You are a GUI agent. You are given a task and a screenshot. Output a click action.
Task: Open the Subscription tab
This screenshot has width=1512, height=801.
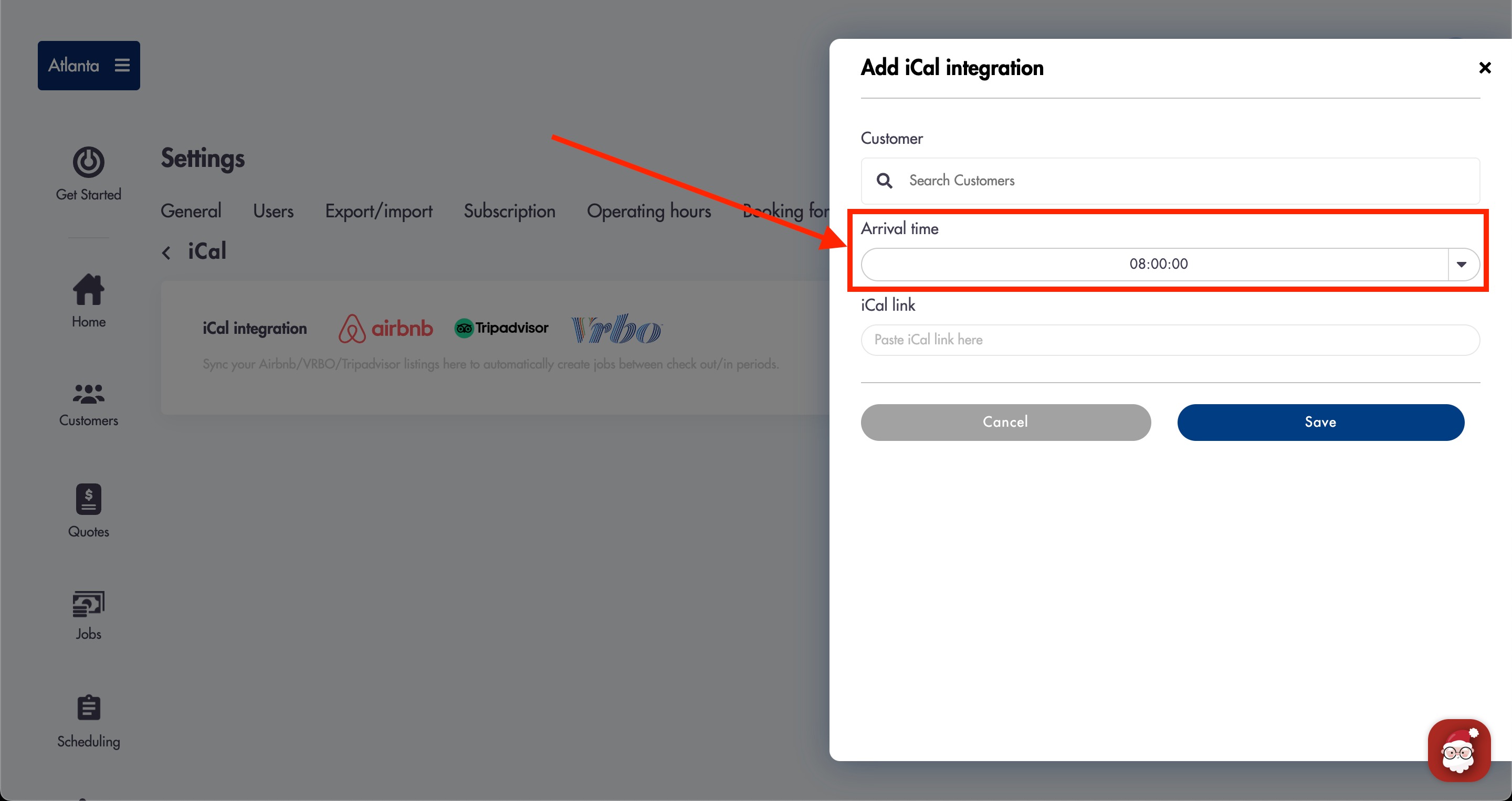pos(509,211)
